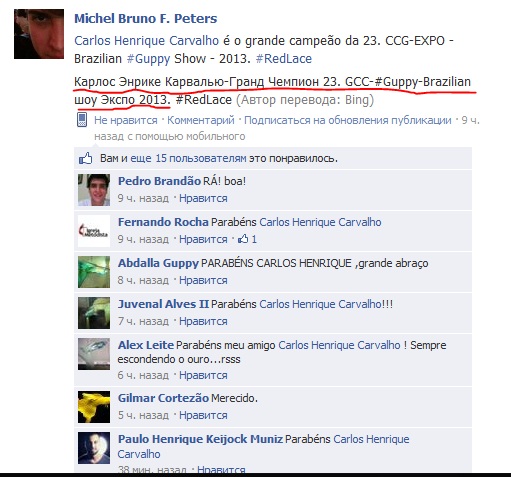Open the #Guppy hashtag in the post
Viewport: 511px width, 477px height.
click(149, 59)
